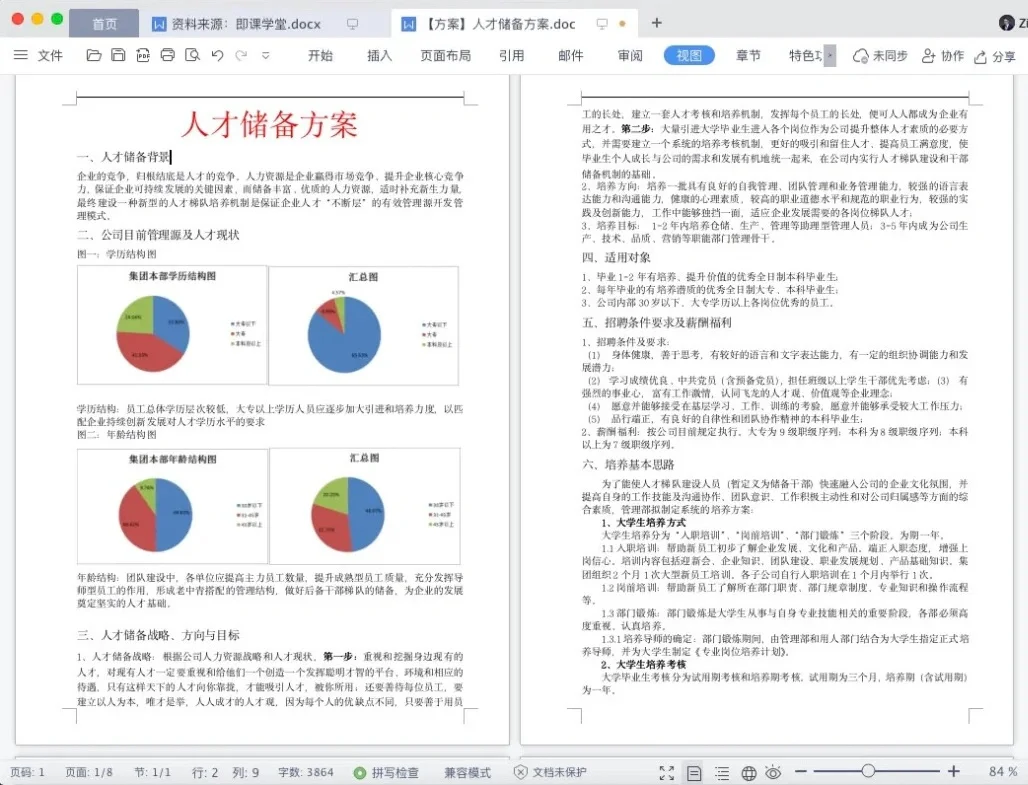Click status bar 页码: 1
Viewport: 1028px width, 785px height.
(x=28, y=772)
